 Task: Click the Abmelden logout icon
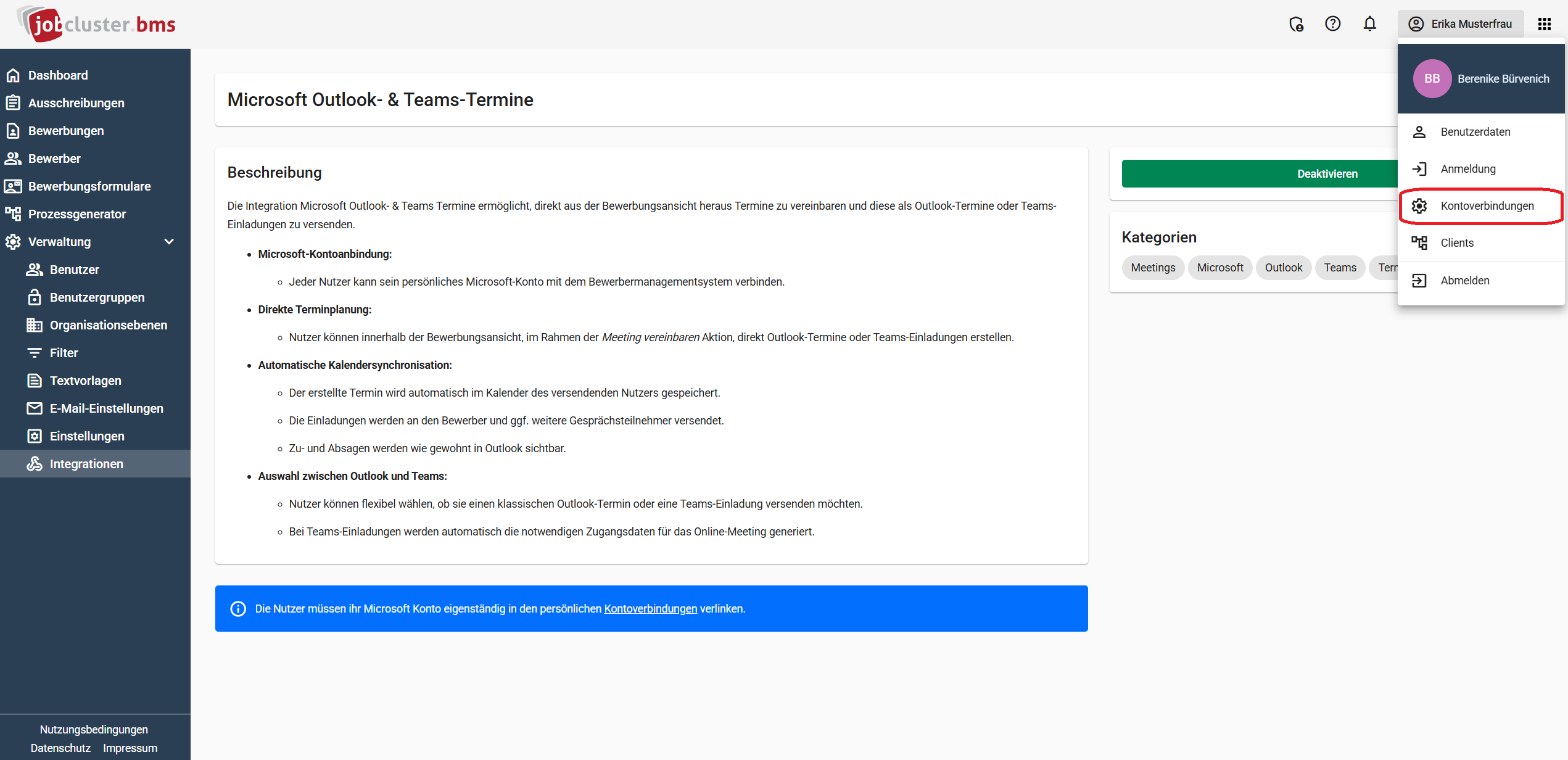coord(1419,281)
